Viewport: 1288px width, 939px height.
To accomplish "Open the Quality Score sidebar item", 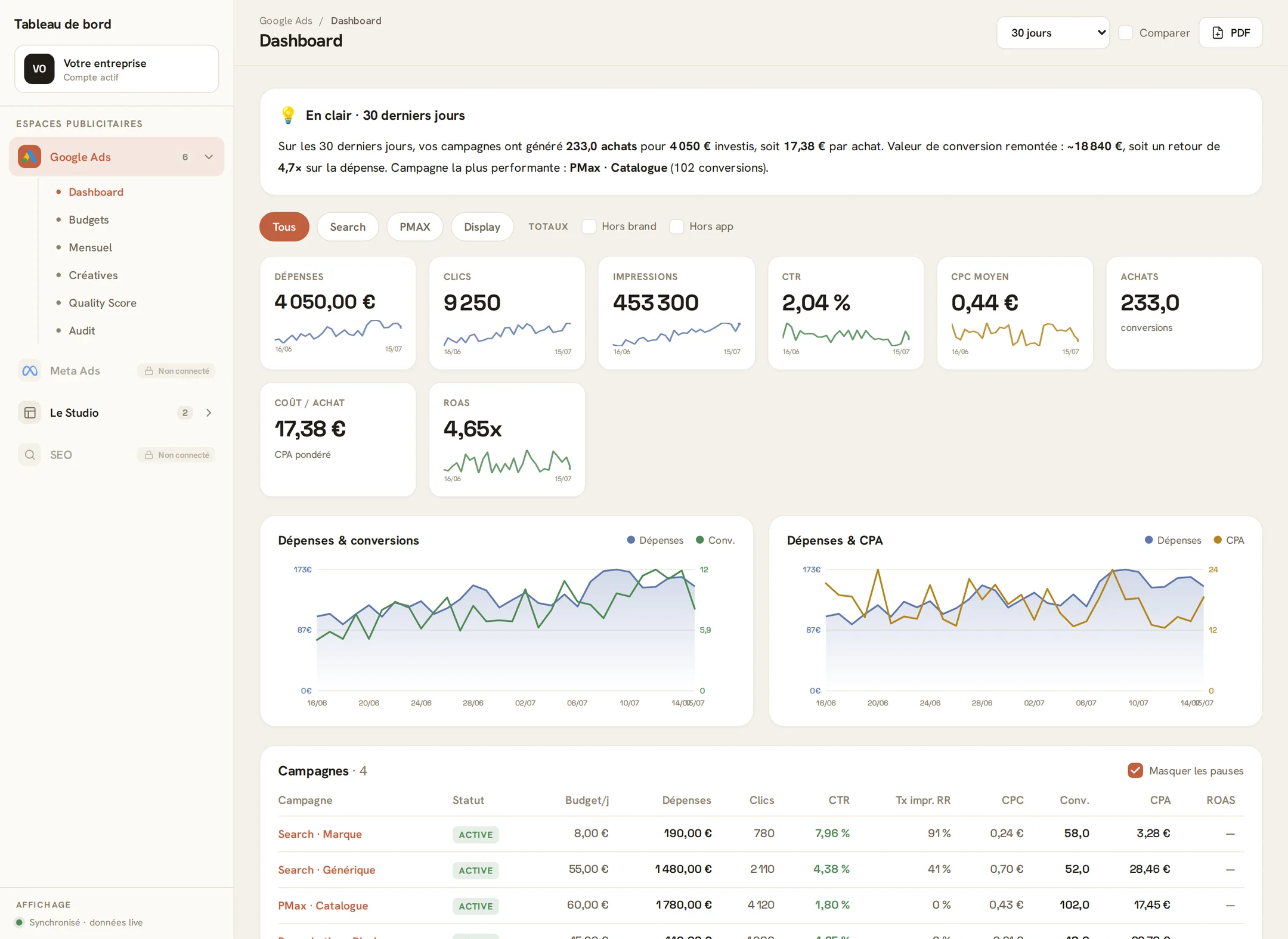I will 103,303.
